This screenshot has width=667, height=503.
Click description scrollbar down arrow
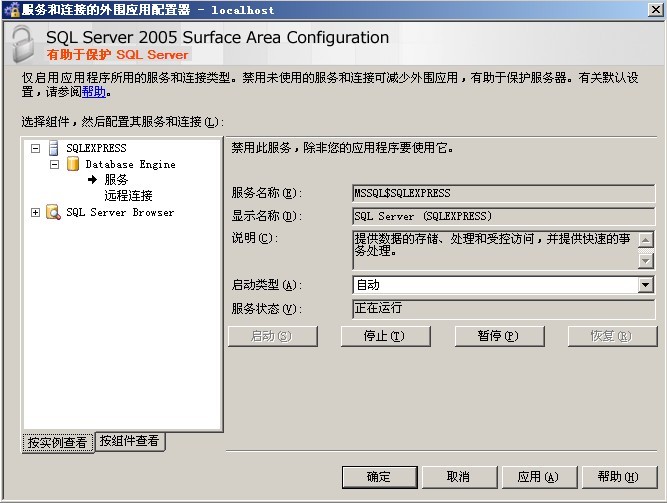(x=646, y=260)
